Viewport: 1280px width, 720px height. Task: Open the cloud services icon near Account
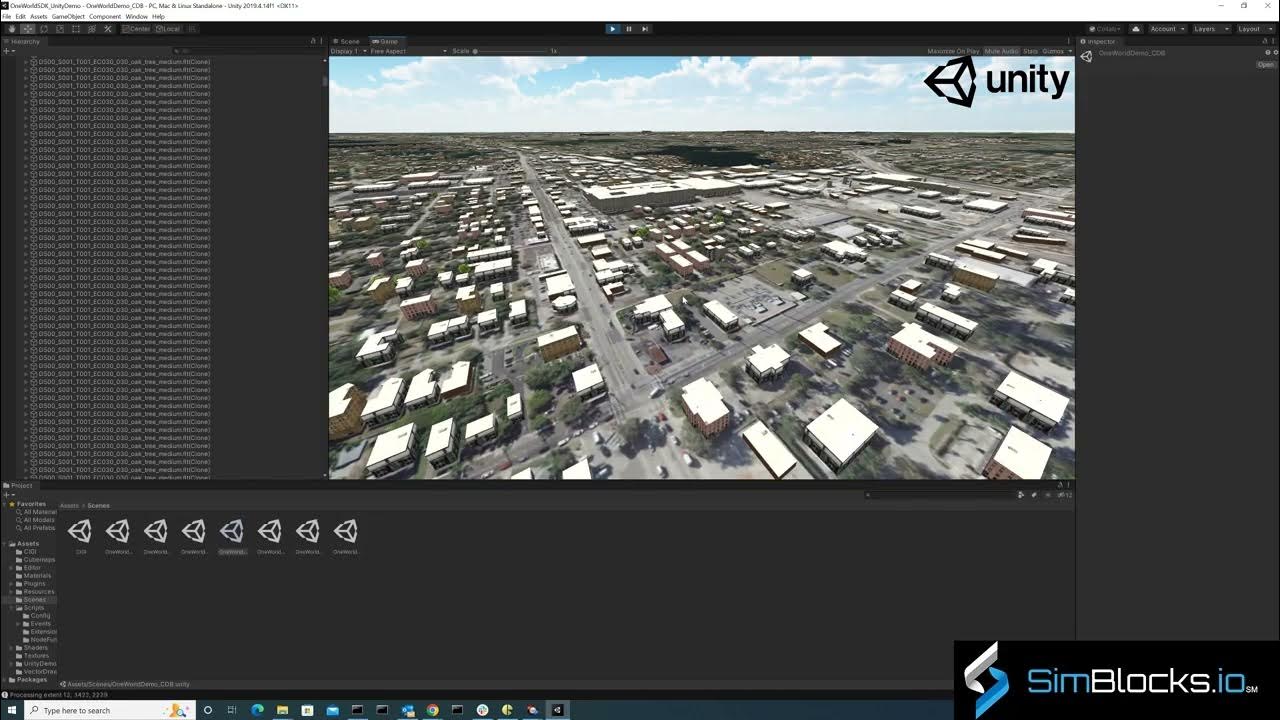click(1136, 28)
